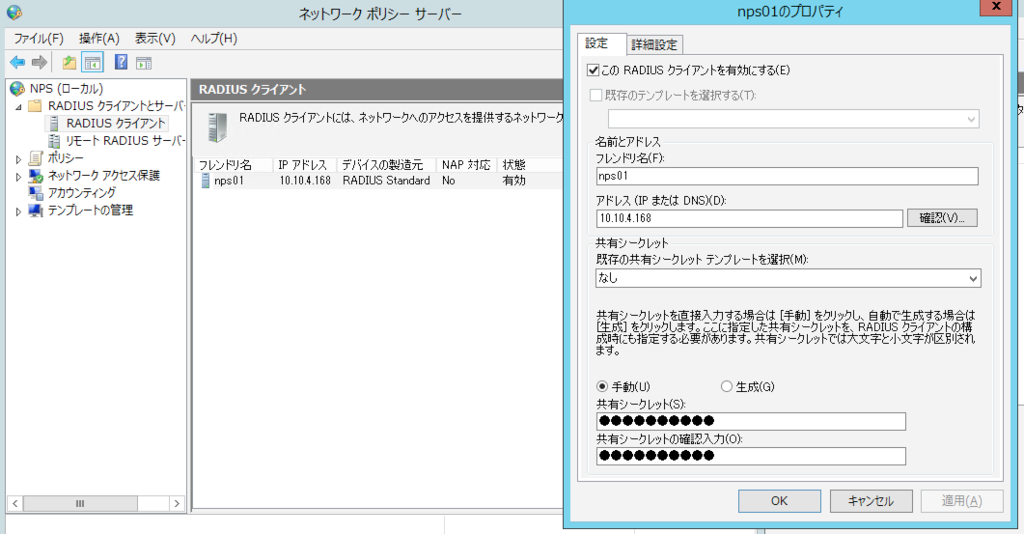Sort by フレンドリ名 column header
1024x534 pixels.
pos(233,165)
